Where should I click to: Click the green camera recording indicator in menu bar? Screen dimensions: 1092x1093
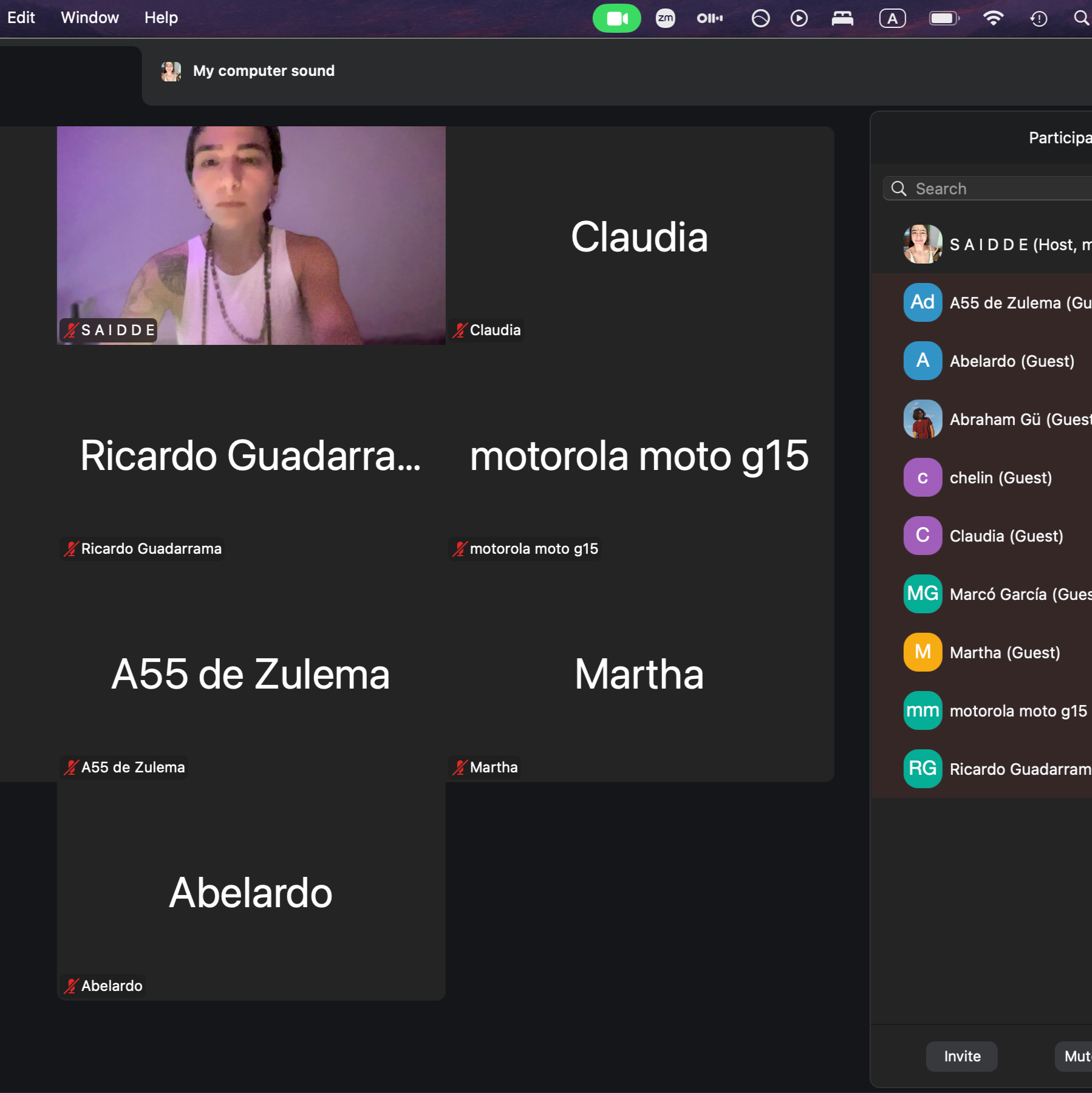click(616, 18)
